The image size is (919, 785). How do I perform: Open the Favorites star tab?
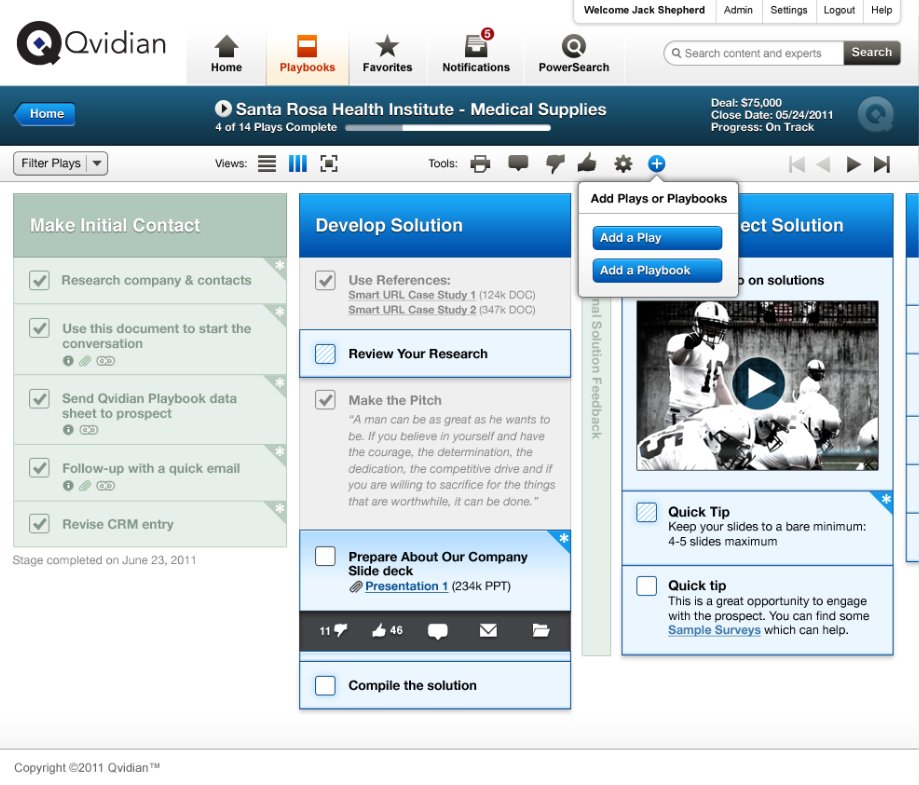point(387,55)
